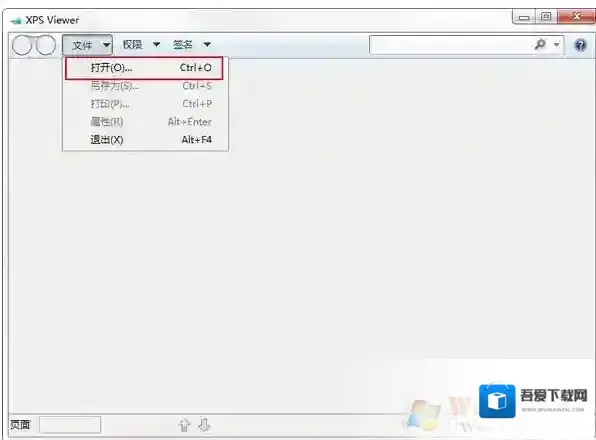Image resolution: width=596 pixels, height=440 pixels.
Task: Maximize the XPS Viewer window
Action: [x=546, y=17]
